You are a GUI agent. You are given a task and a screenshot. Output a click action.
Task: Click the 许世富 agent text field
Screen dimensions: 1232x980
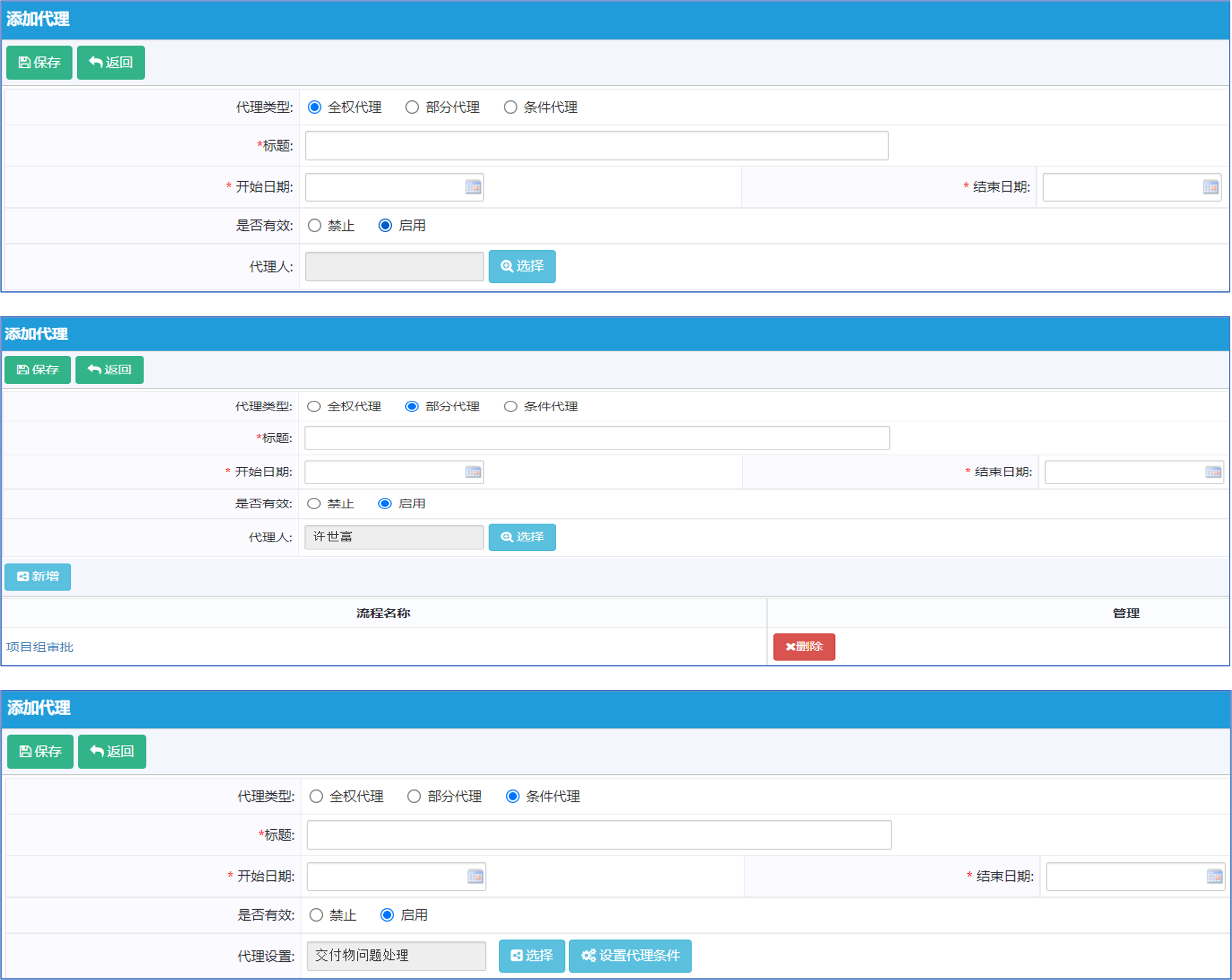click(x=394, y=537)
